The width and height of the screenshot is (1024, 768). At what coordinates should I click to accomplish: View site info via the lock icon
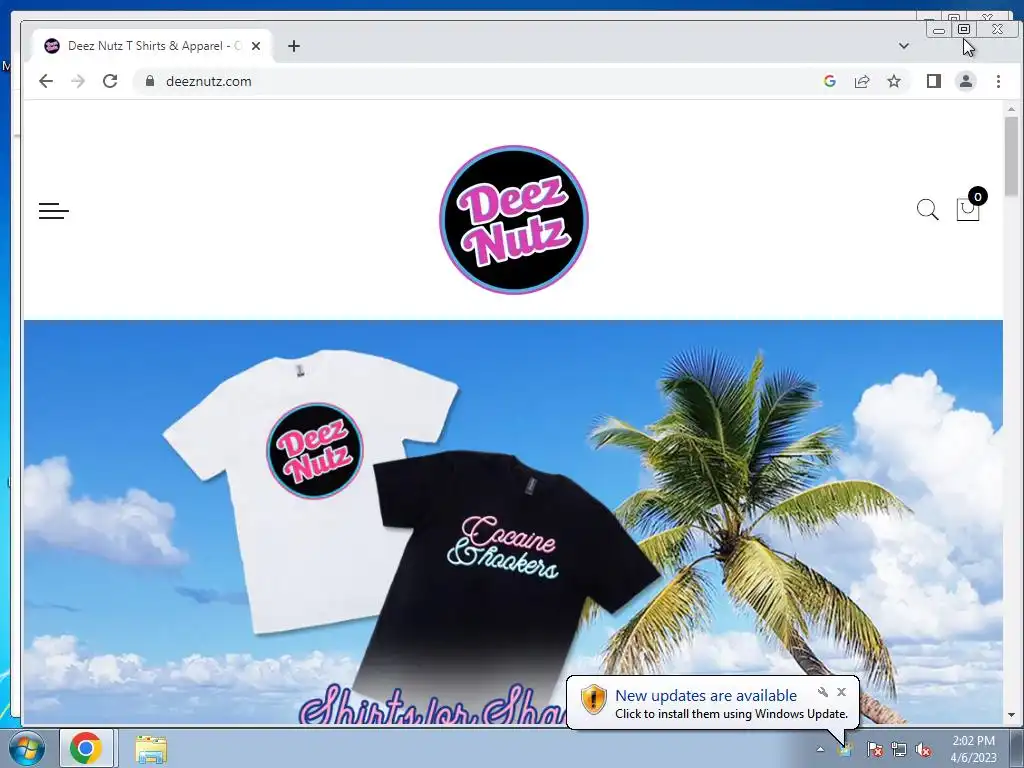(x=150, y=81)
